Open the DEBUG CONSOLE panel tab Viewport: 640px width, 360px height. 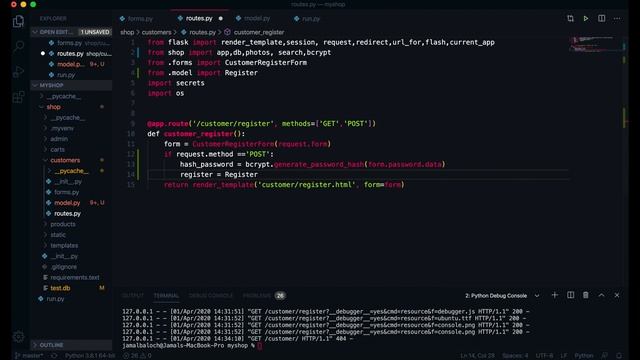211,296
